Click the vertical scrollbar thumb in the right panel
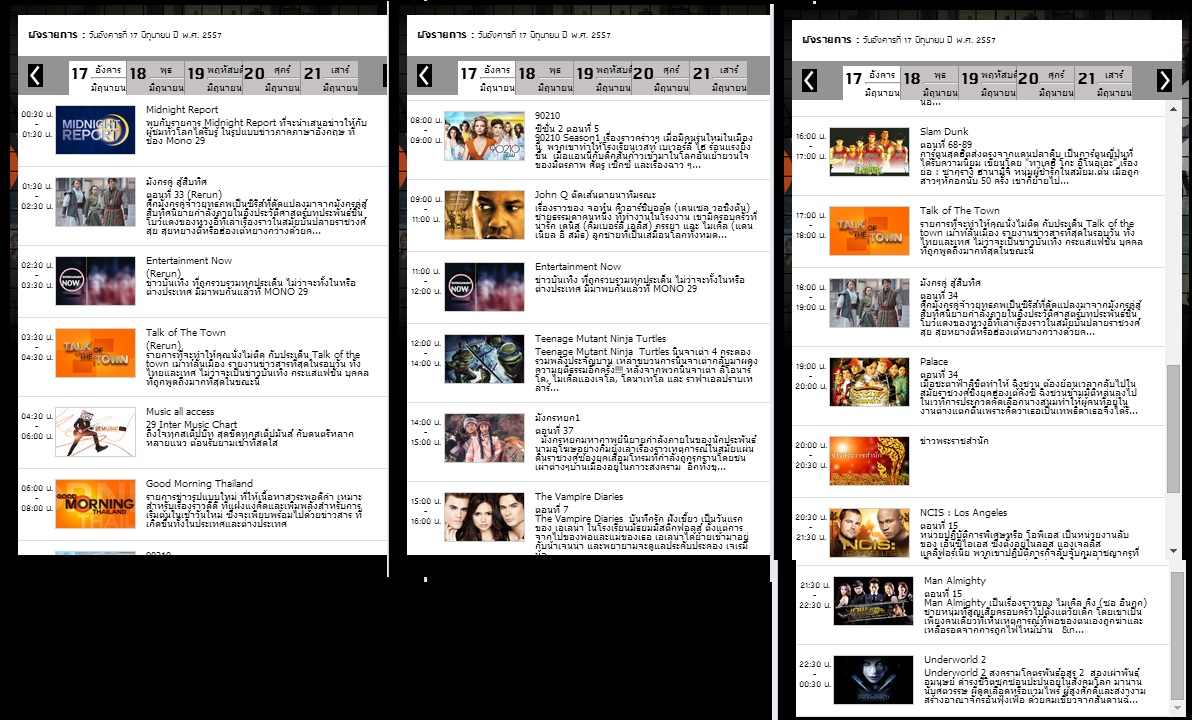Viewport: 1192px width, 720px height. coord(1173,428)
